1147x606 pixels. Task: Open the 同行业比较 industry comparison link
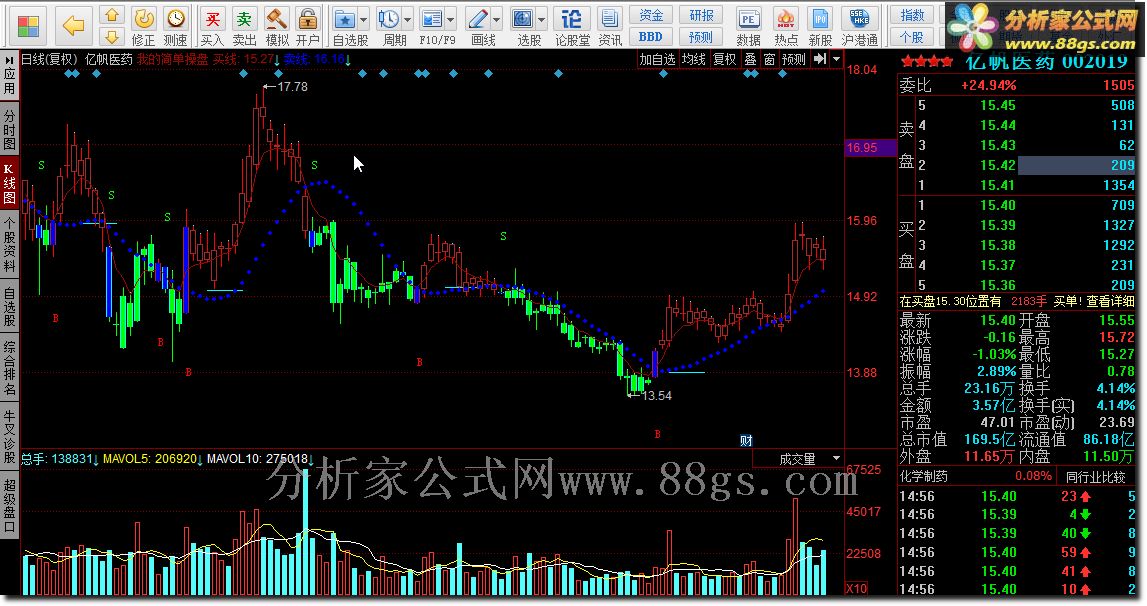(1095, 477)
